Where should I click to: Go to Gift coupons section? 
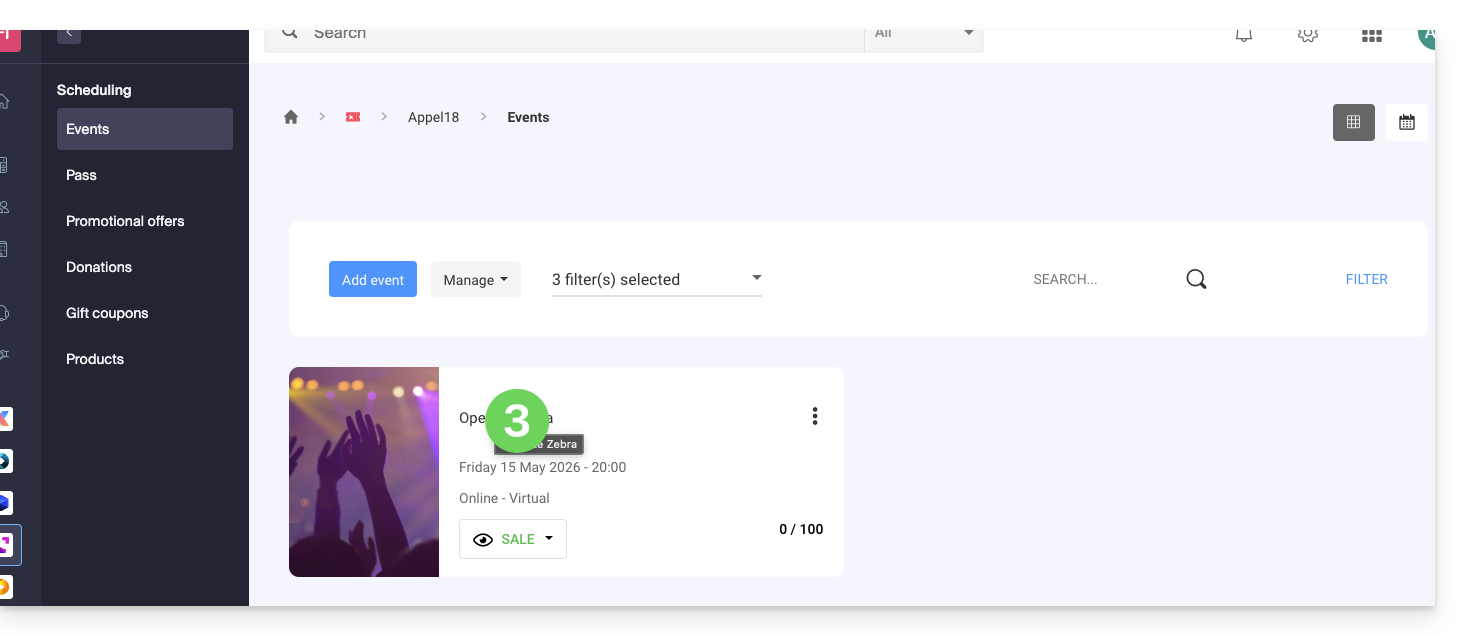point(107,313)
